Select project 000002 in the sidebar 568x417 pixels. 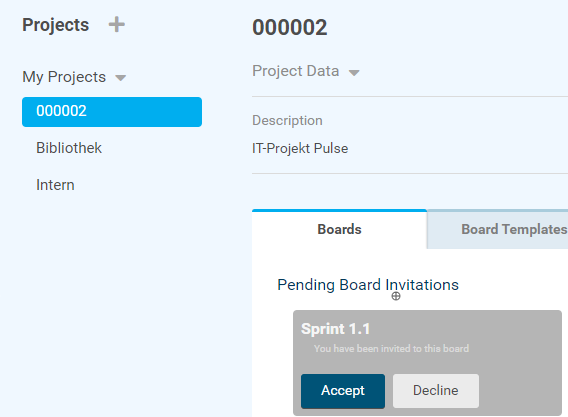click(x=112, y=112)
